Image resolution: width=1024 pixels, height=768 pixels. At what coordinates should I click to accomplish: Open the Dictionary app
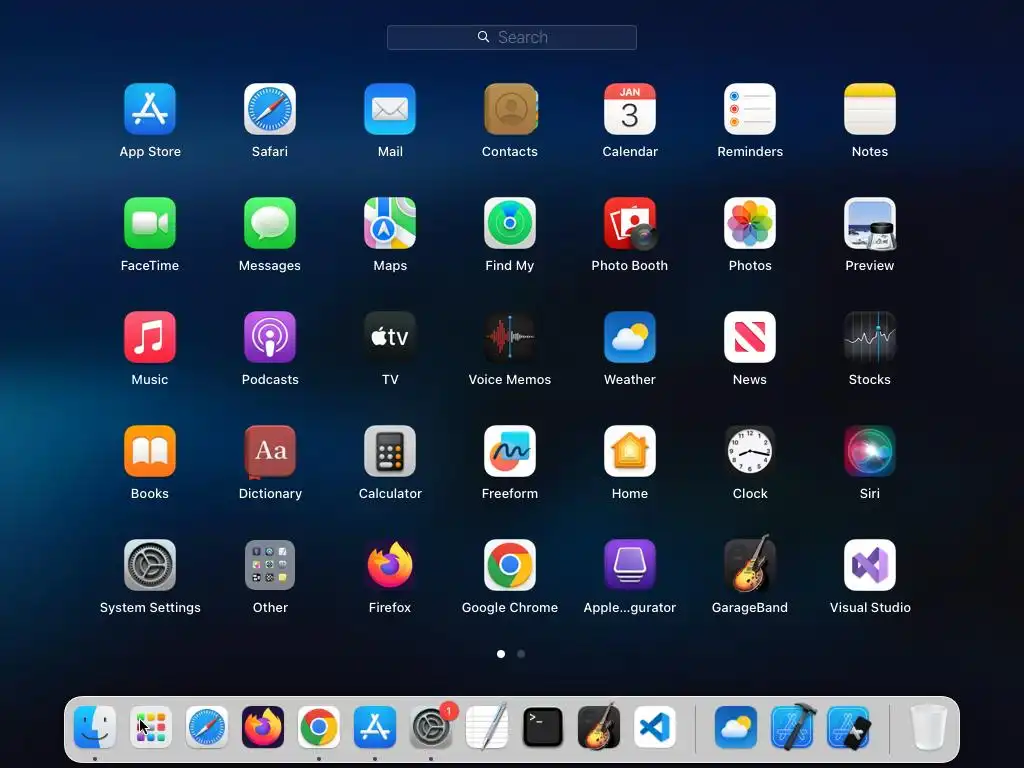pyautogui.click(x=270, y=451)
